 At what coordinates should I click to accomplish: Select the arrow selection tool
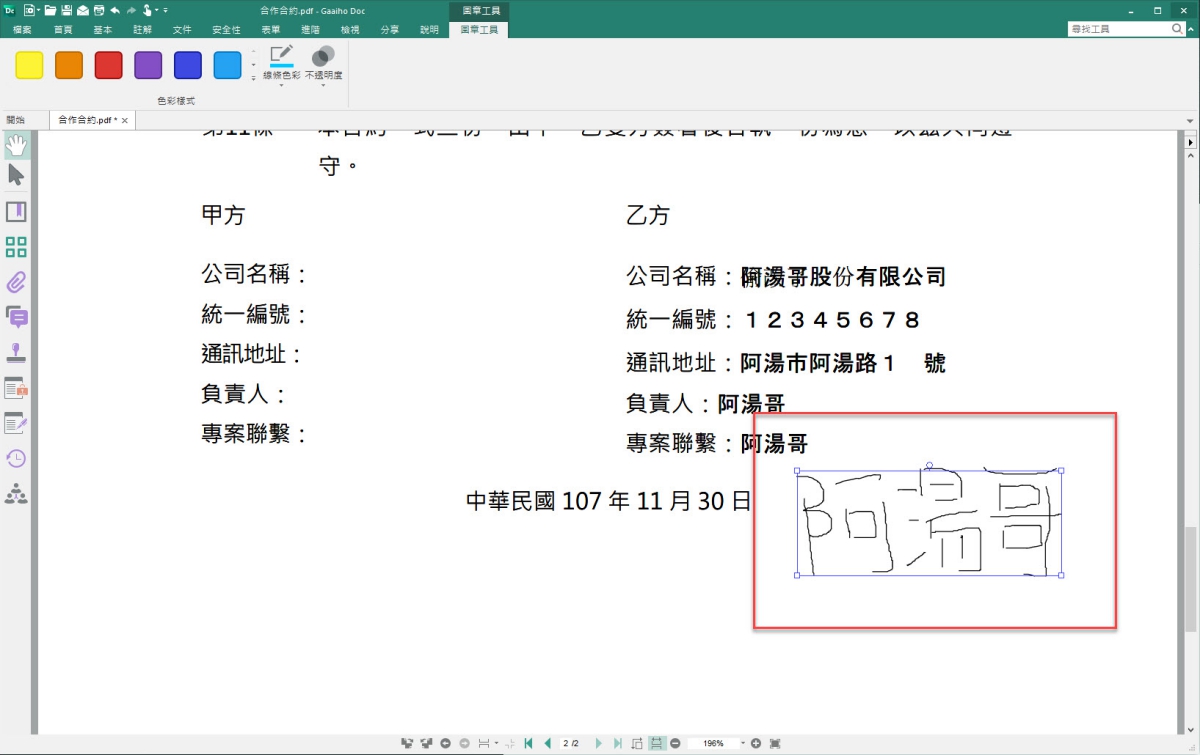tap(16, 175)
